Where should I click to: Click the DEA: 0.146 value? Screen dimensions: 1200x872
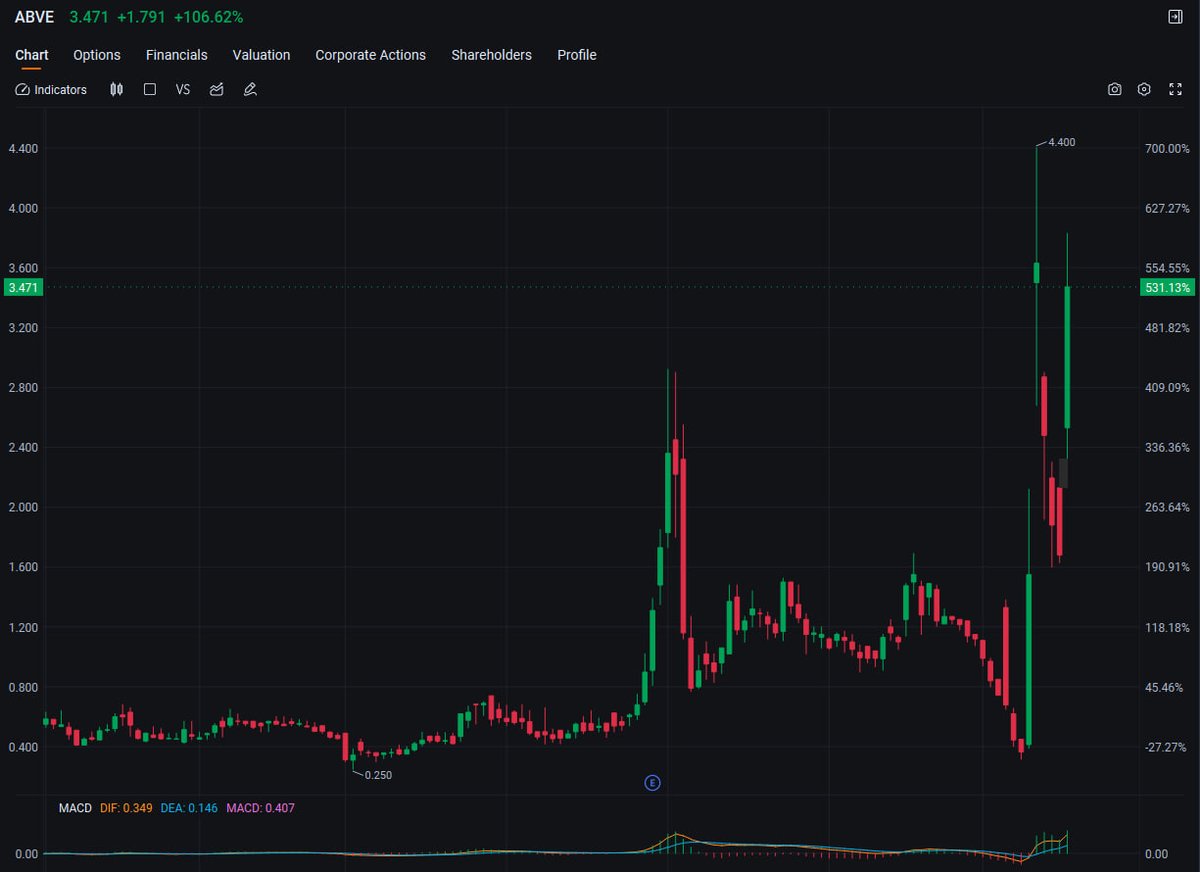point(189,808)
